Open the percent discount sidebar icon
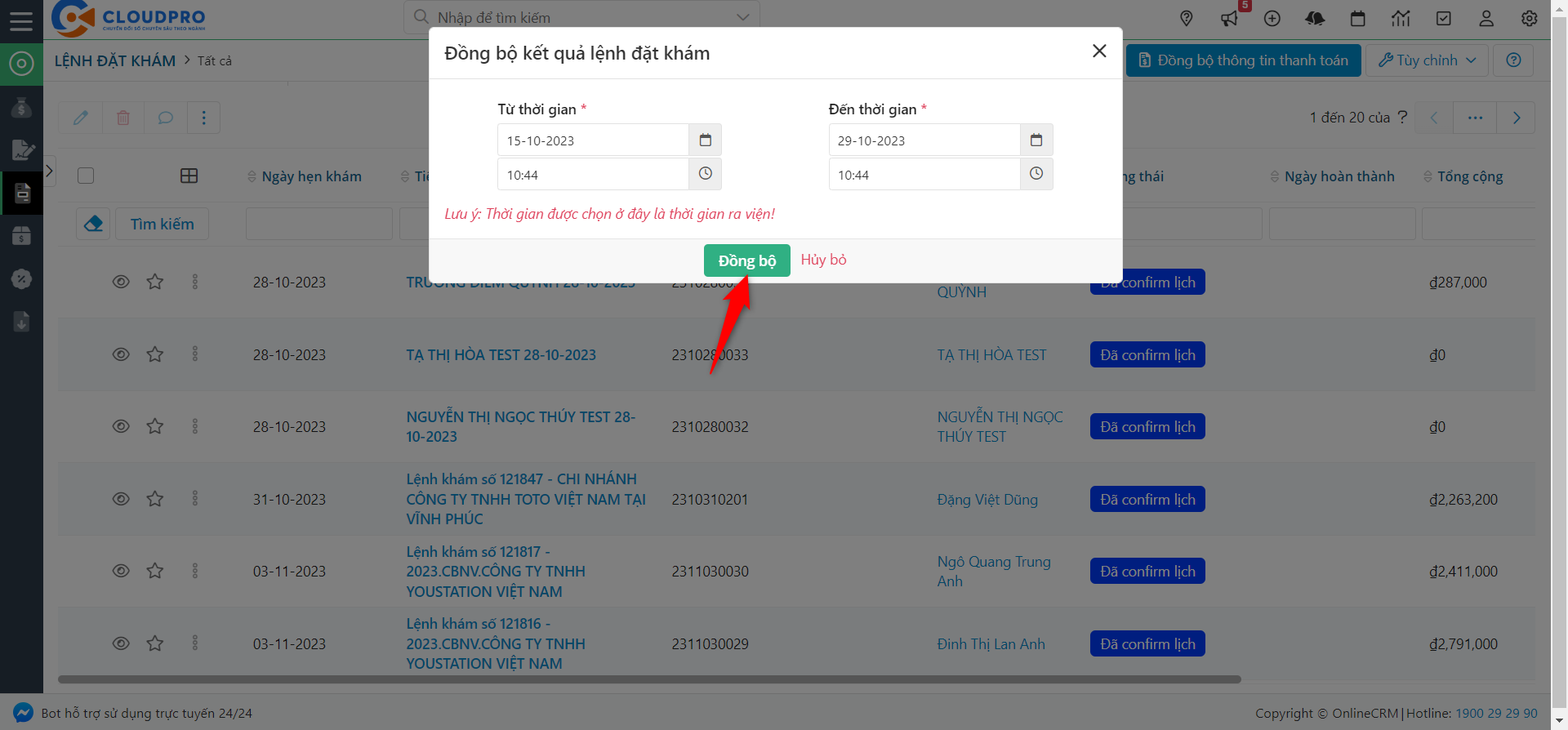 click(21, 278)
